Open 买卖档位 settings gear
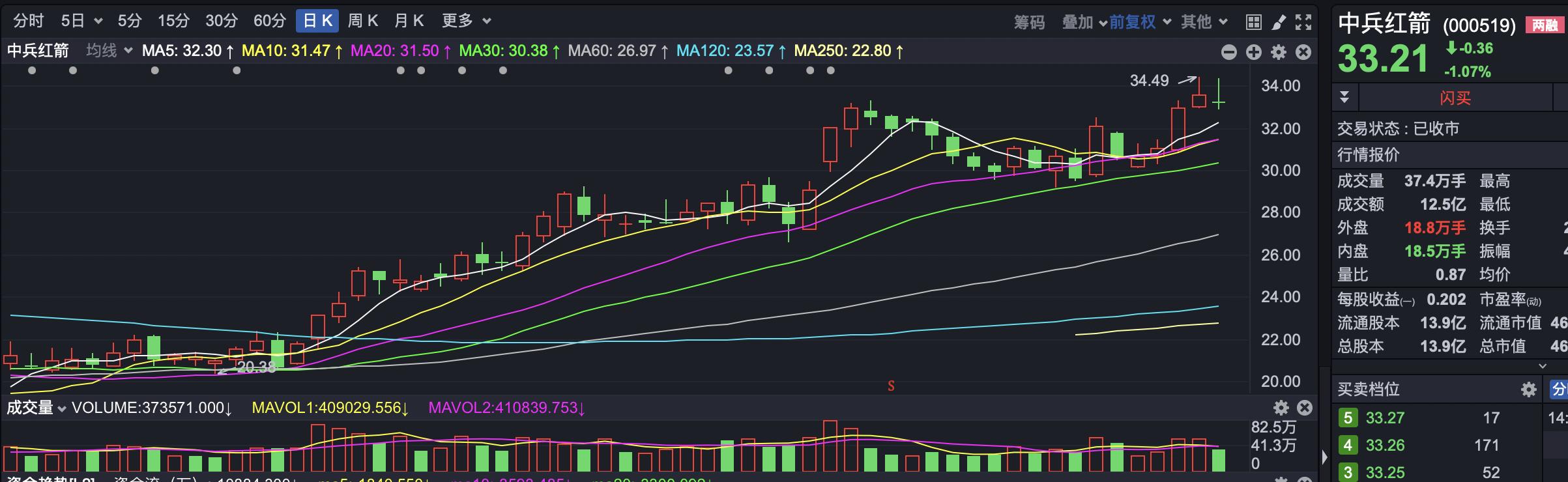Viewport: 1568px width, 482px height. [x=1528, y=390]
